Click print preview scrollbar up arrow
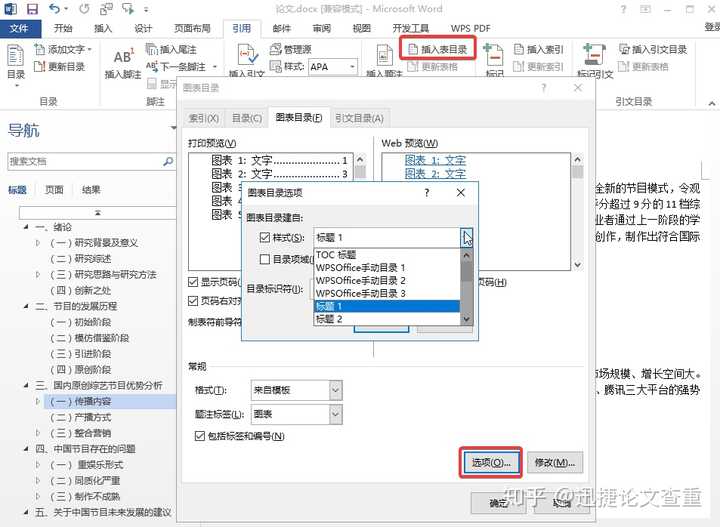 coord(360,160)
